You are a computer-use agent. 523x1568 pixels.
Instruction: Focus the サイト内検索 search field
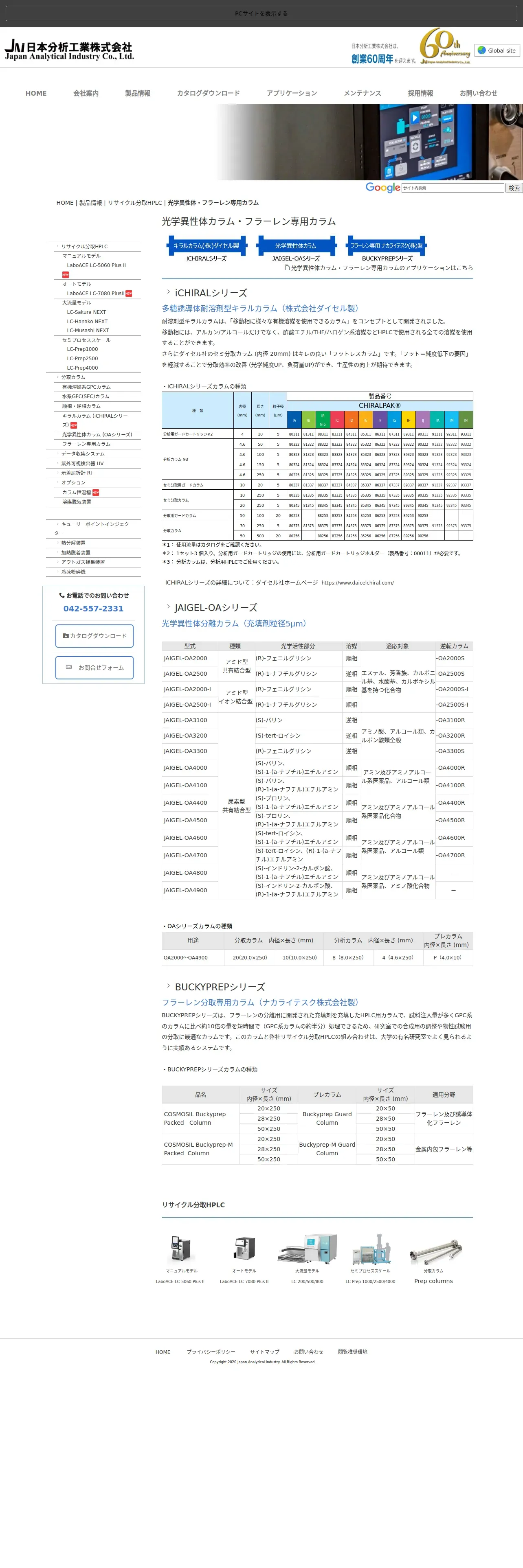[x=453, y=188]
